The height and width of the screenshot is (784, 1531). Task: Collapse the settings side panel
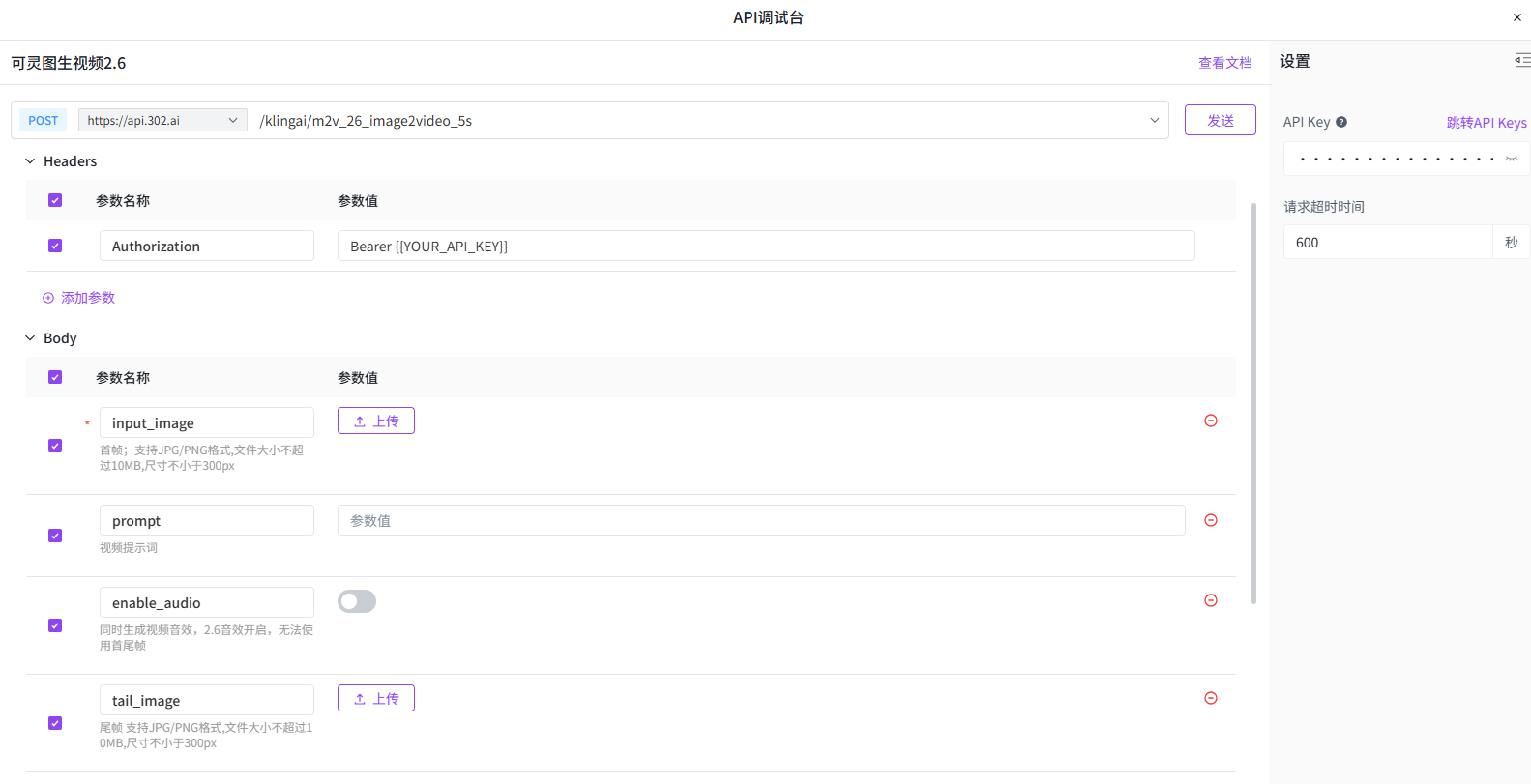click(x=1521, y=61)
